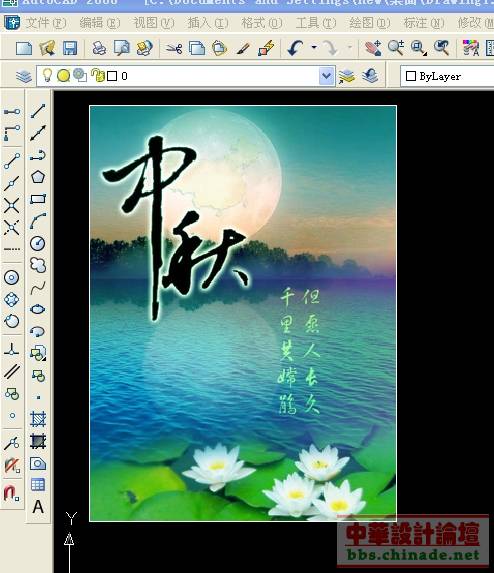Select the Polygon tool

click(x=38, y=177)
